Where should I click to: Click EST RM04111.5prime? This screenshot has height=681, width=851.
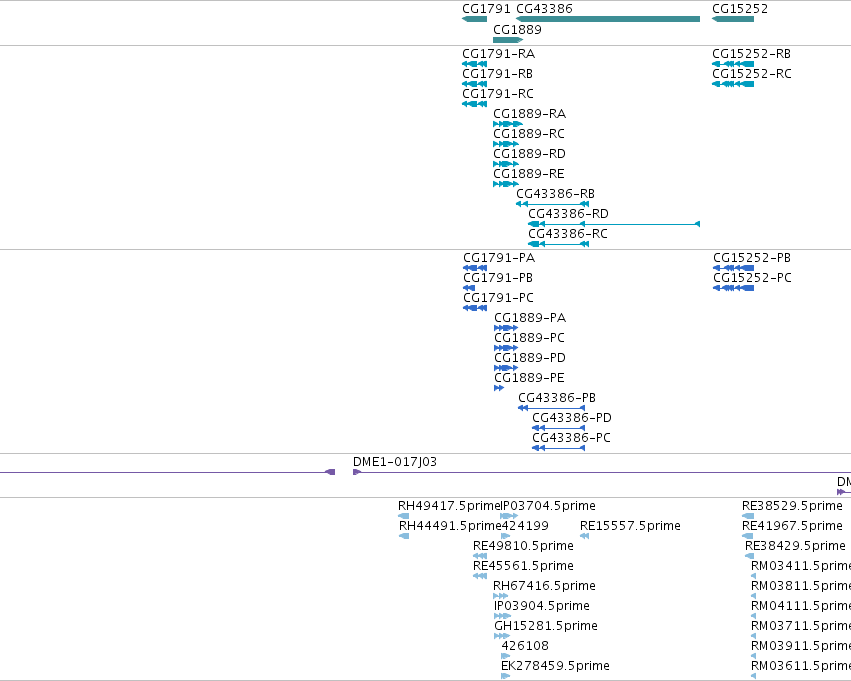click(x=801, y=607)
